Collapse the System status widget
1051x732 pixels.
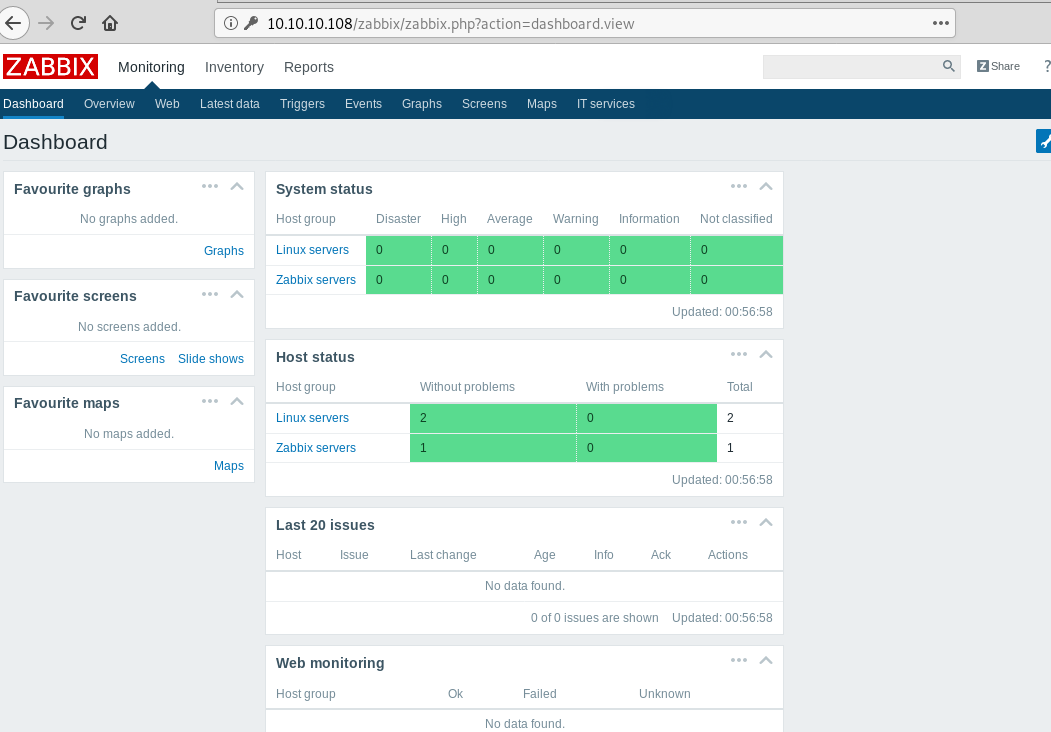click(765, 186)
